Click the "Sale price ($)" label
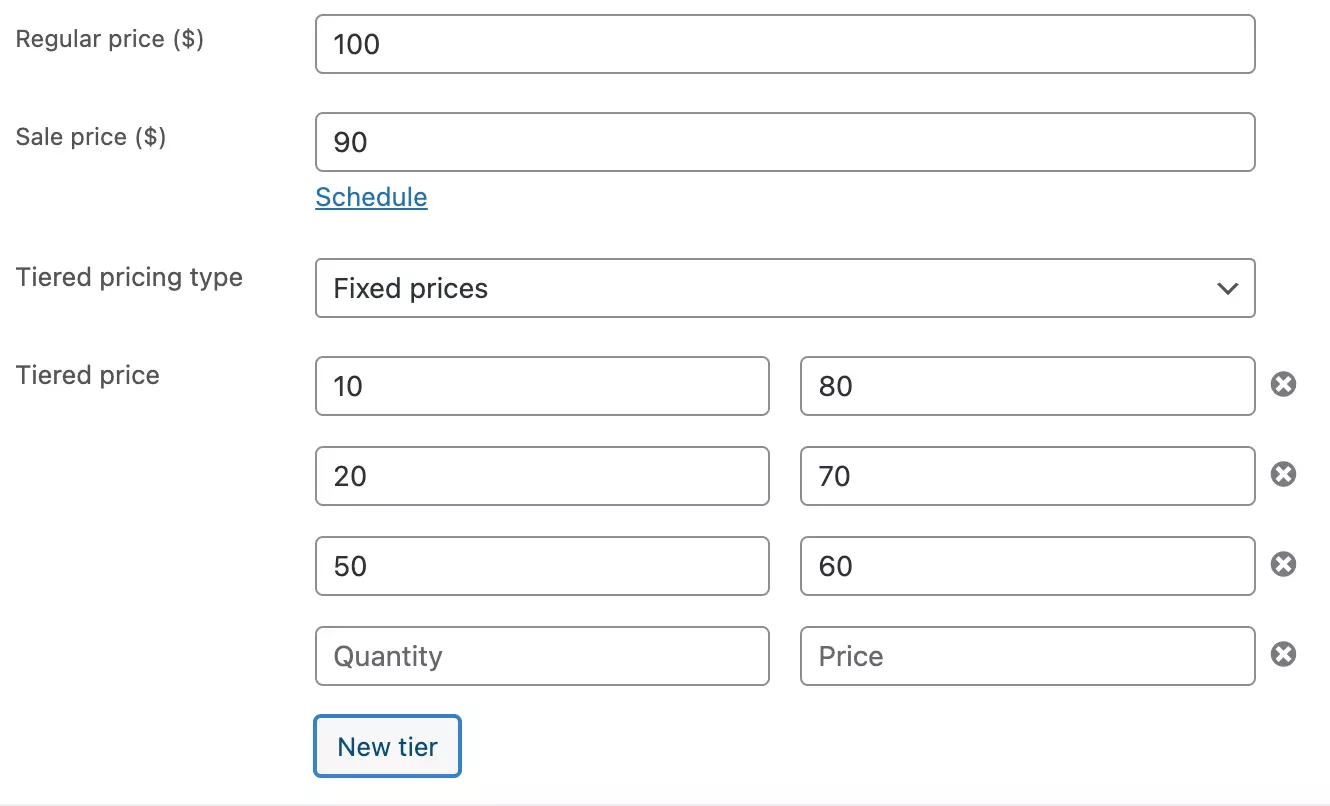Screen dimensions: 1330x806 pos(91,137)
